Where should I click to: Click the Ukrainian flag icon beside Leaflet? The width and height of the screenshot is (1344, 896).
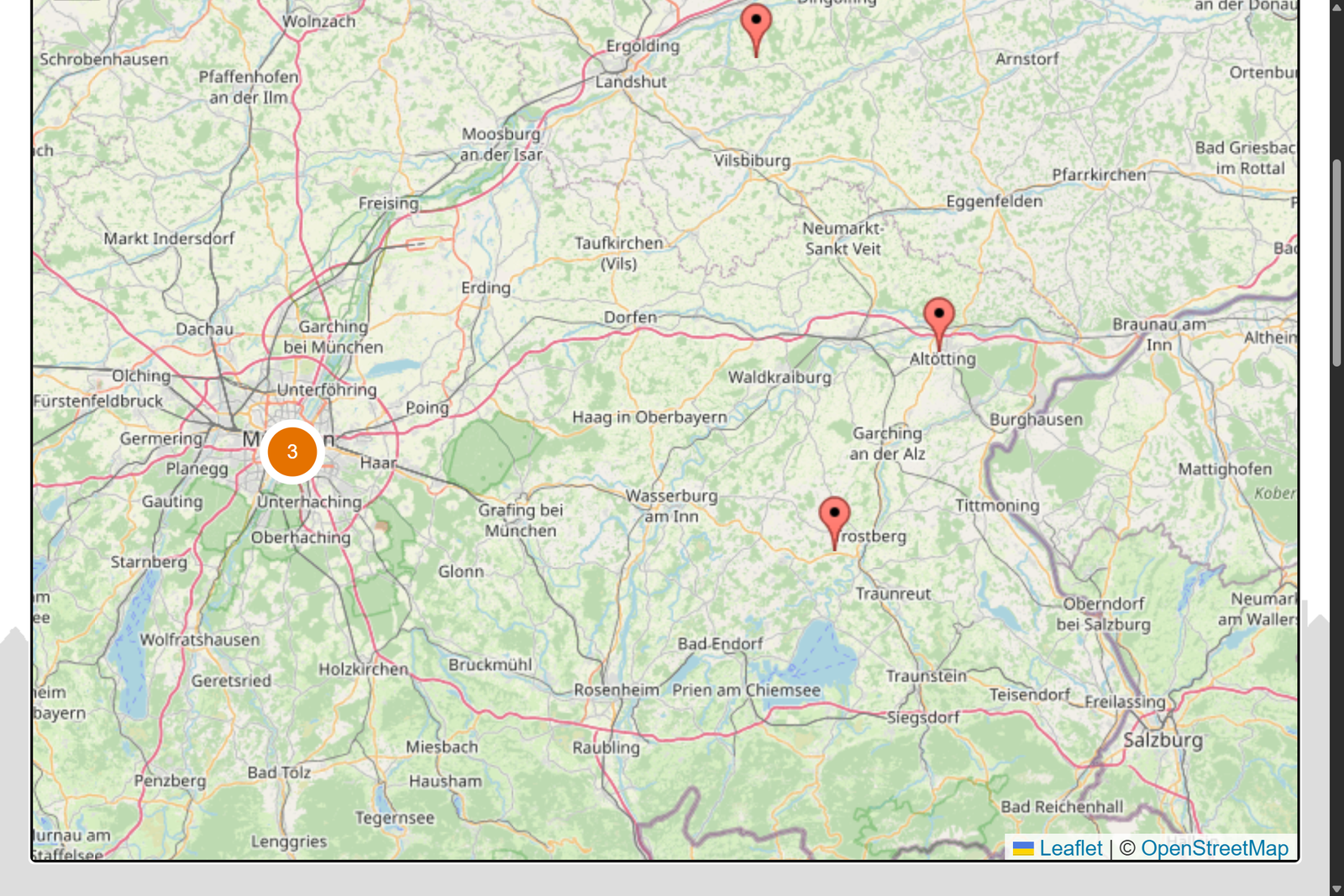click(1023, 849)
